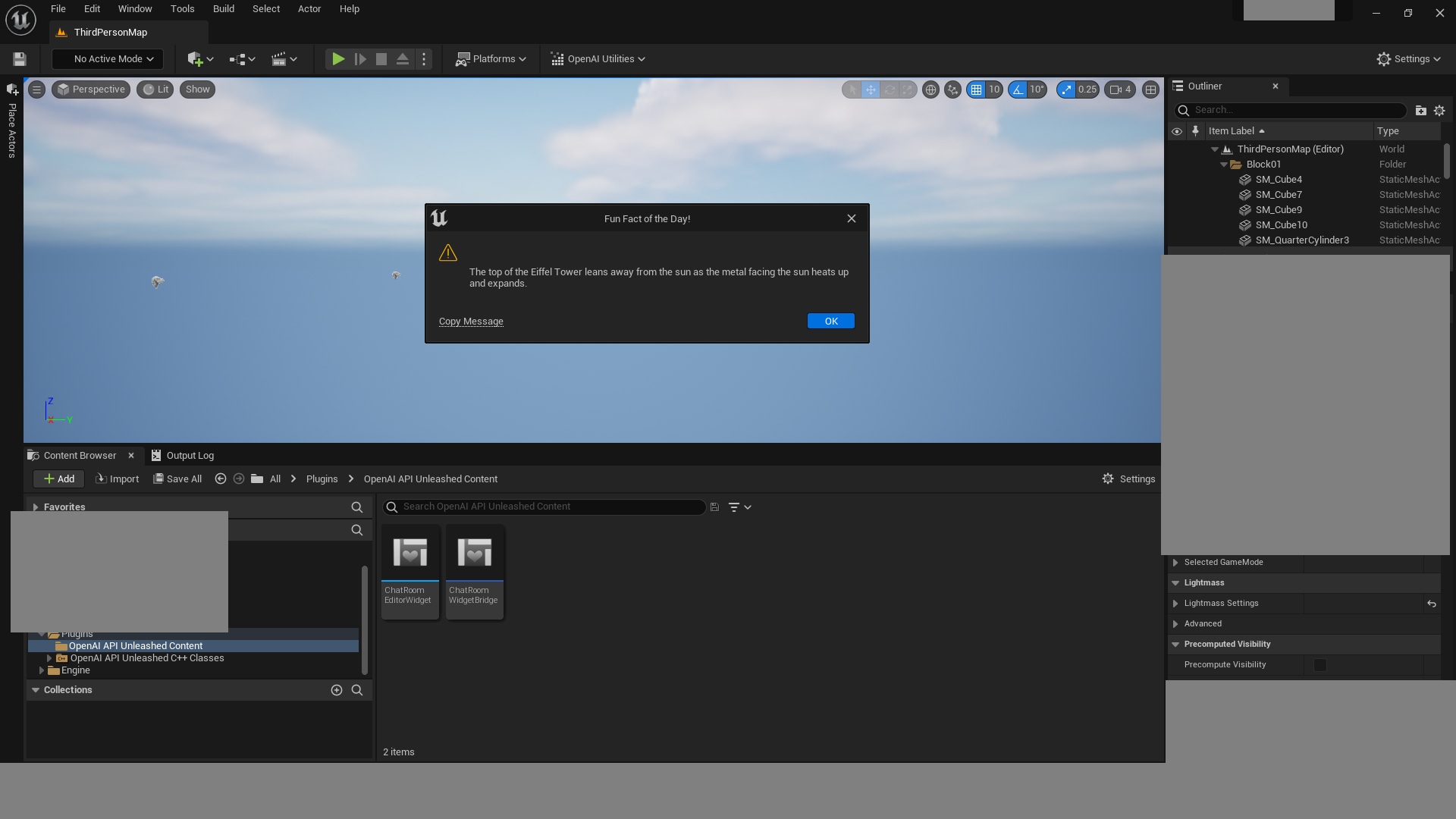Click surface snapping icon in viewport
The width and height of the screenshot is (1456, 819).
952,89
